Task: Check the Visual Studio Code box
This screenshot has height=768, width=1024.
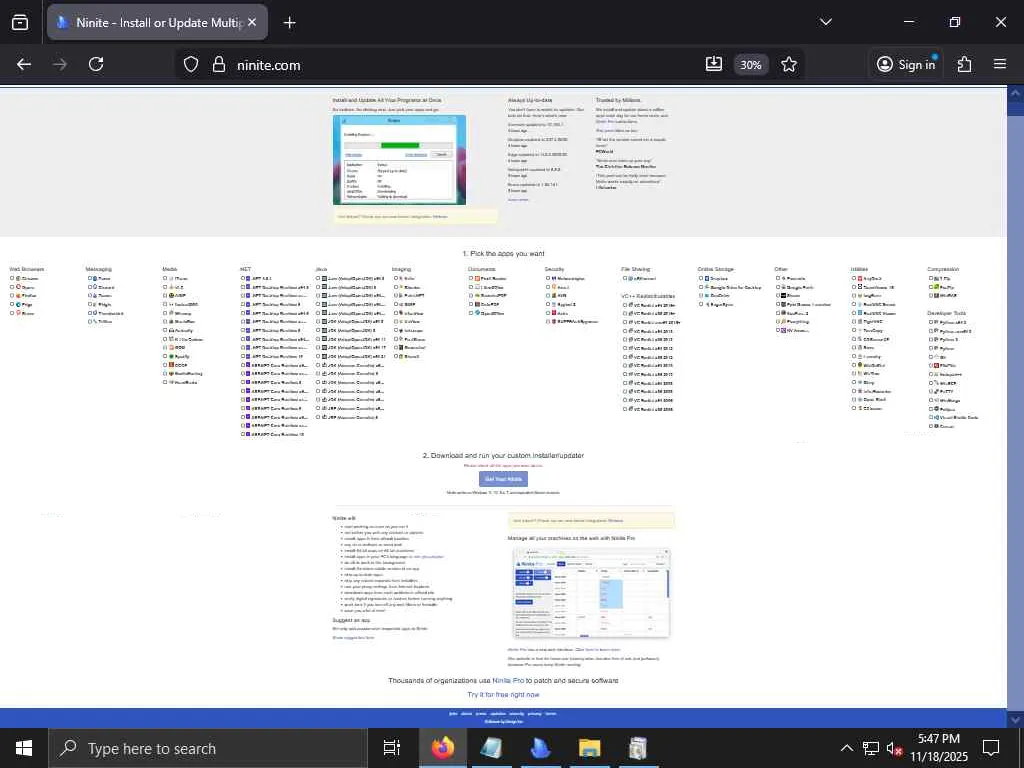Action: pyautogui.click(x=931, y=417)
